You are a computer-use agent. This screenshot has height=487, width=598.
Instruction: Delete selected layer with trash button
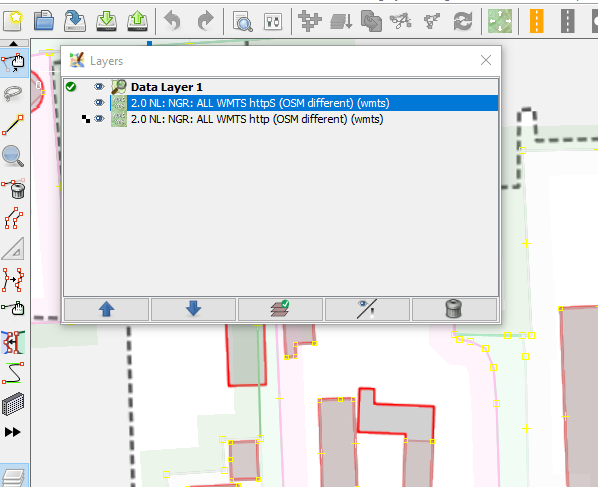tap(454, 309)
